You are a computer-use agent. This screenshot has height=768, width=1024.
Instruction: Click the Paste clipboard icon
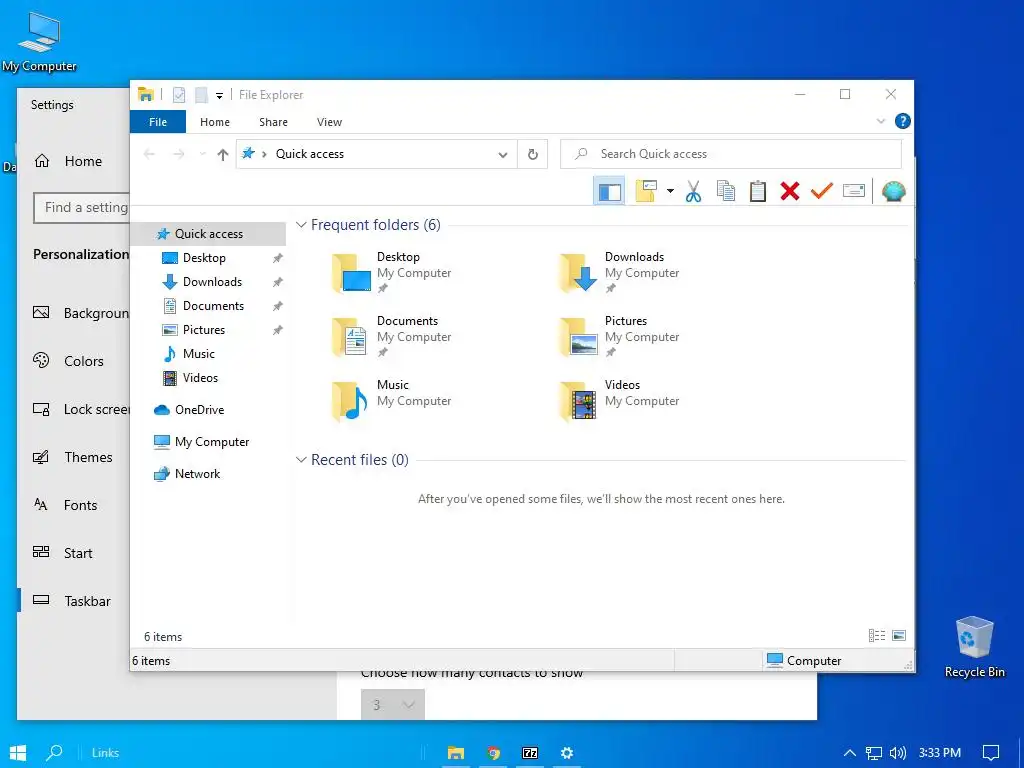point(758,191)
